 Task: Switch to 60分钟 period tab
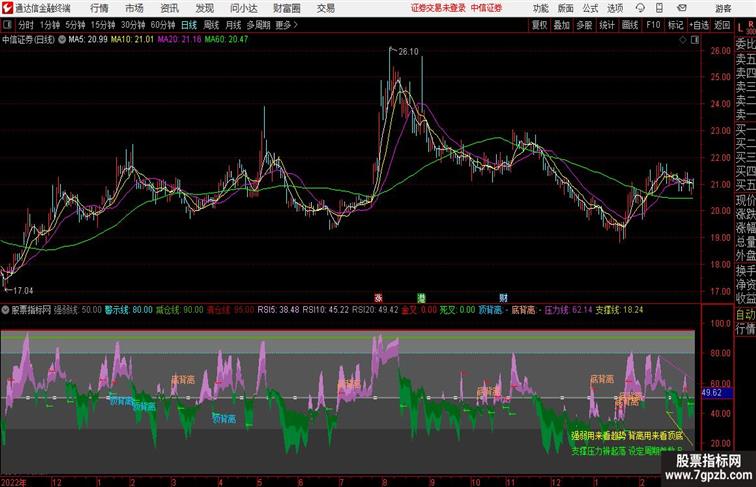tap(162, 25)
